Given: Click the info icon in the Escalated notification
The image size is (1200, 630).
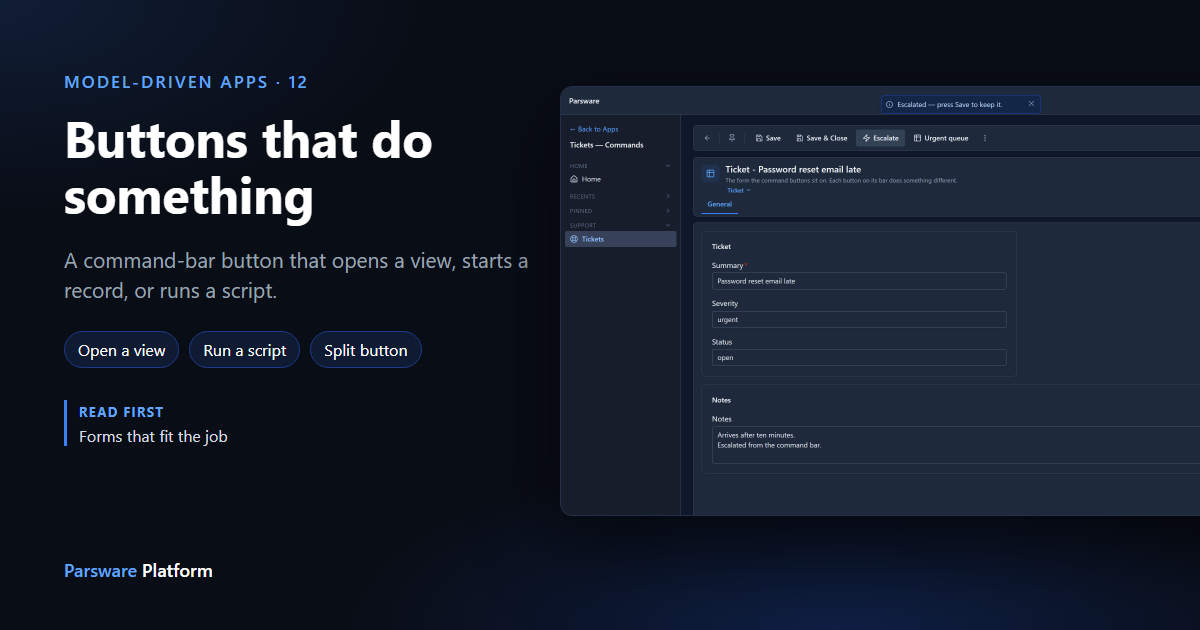Looking at the screenshot, I should (x=890, y=104).
